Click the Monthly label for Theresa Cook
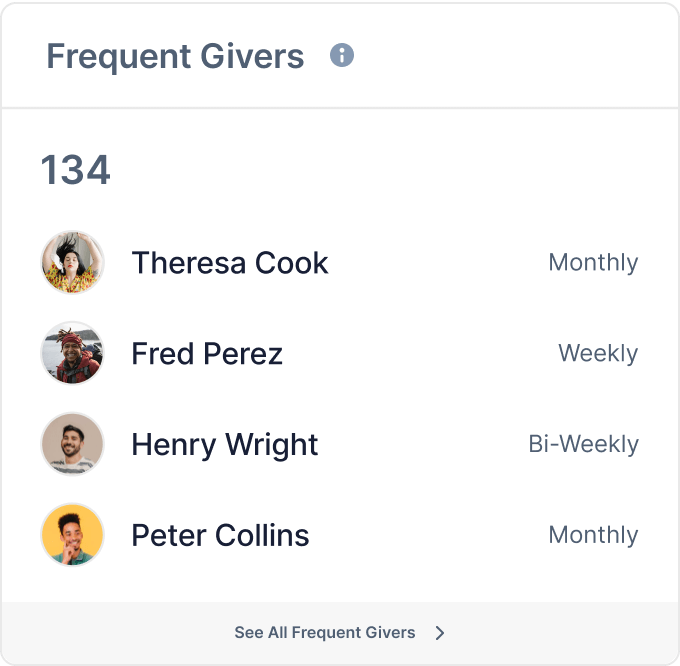The image size is (680, 666). (x=593, y=263)
